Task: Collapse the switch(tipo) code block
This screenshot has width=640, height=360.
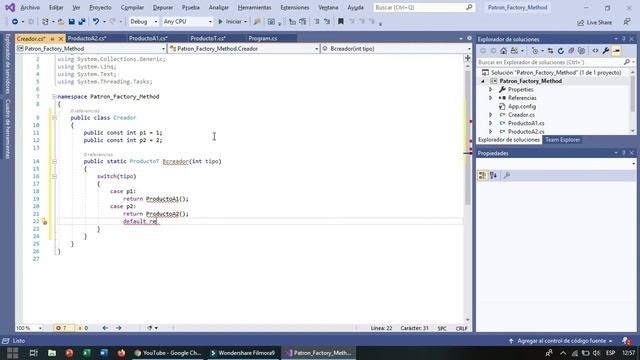Action: tap(54, 176)
